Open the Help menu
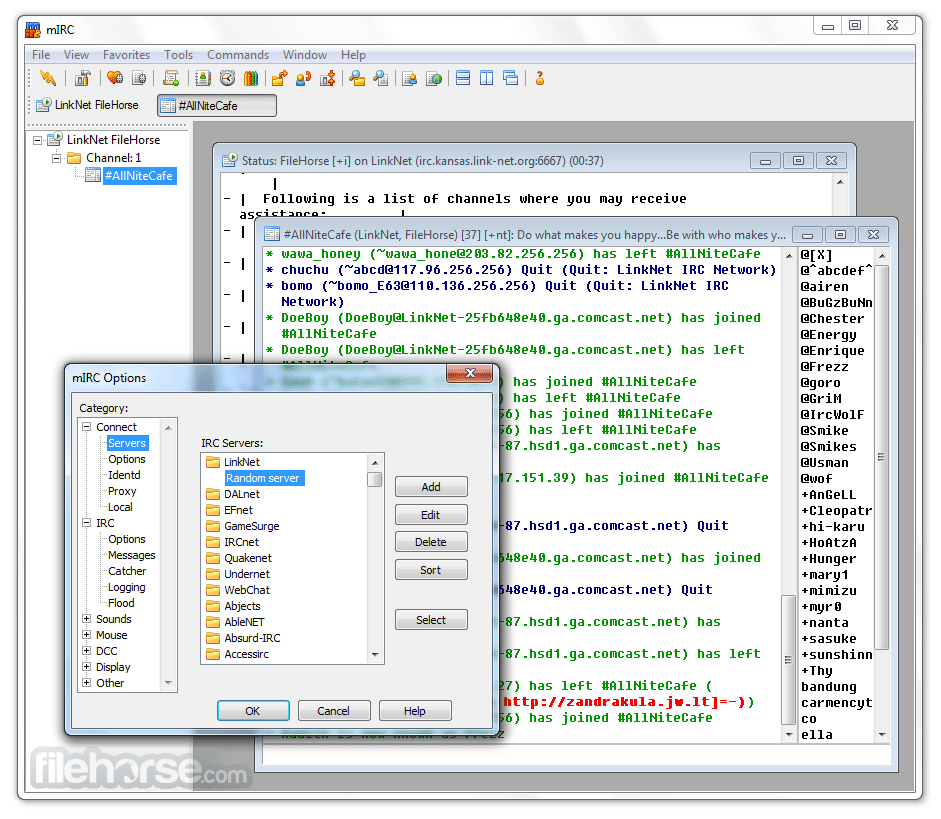 point(353,55)
